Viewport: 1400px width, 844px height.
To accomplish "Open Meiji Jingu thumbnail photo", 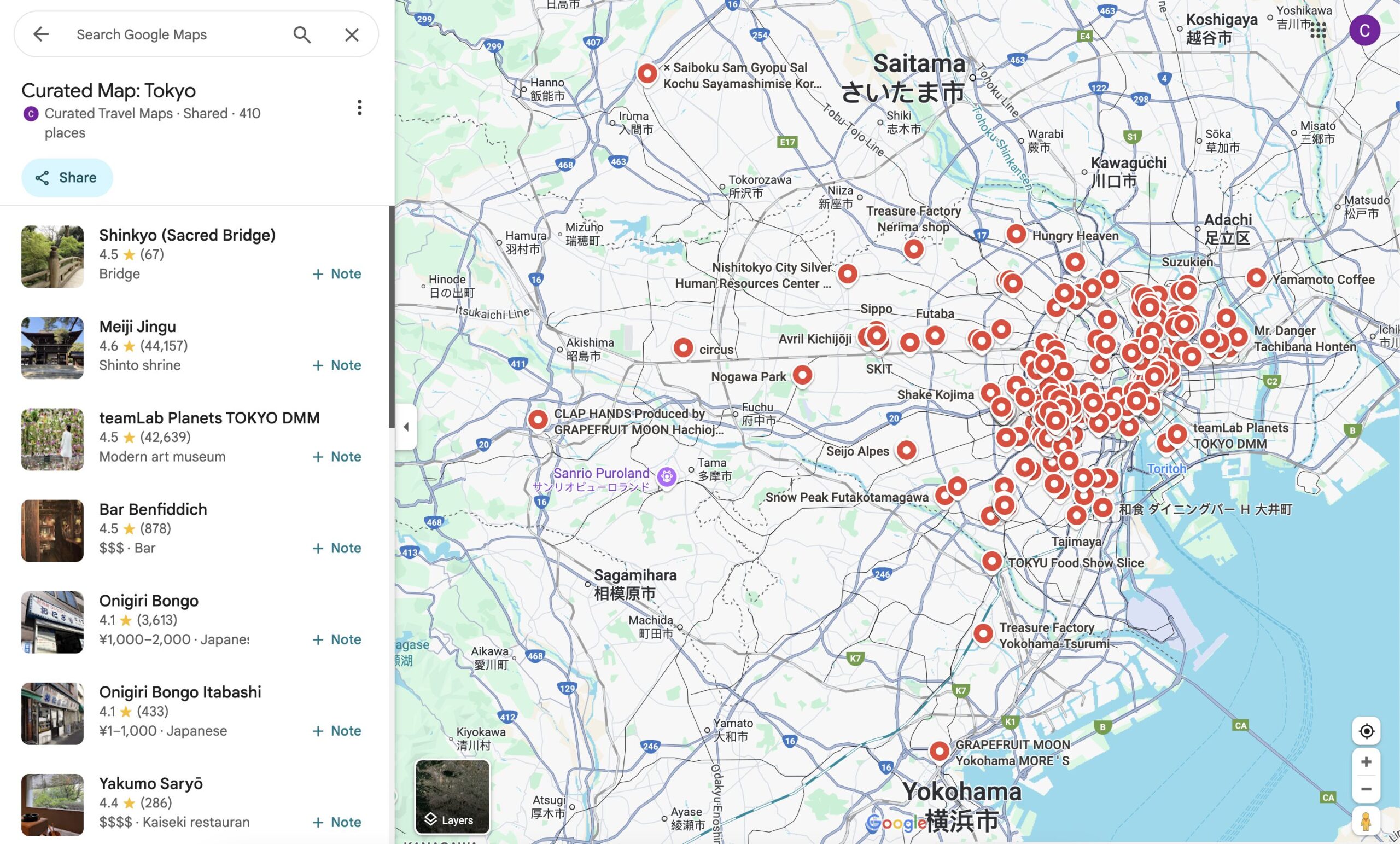I will 52,348.
